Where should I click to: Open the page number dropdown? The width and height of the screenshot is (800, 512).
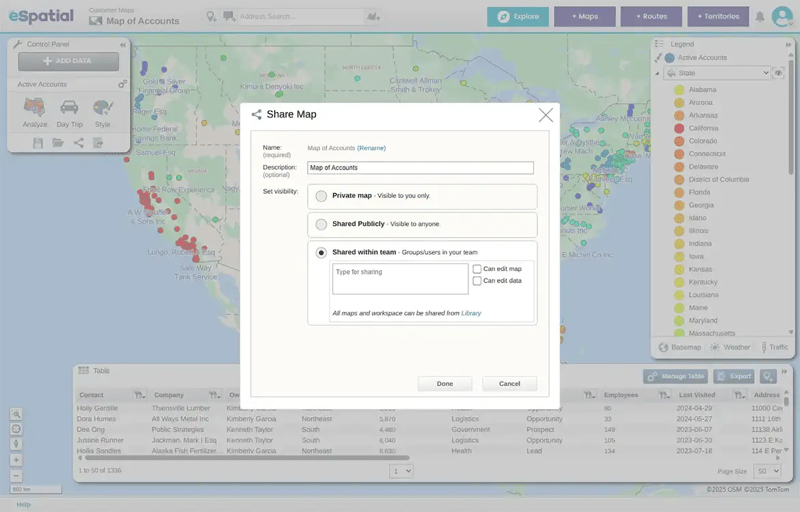click(x=401, y=470)
